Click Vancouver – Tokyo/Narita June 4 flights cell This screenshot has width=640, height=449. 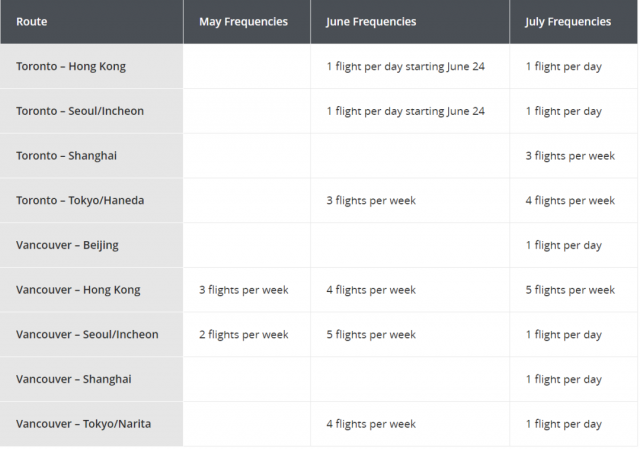click(x=410, y=424)
